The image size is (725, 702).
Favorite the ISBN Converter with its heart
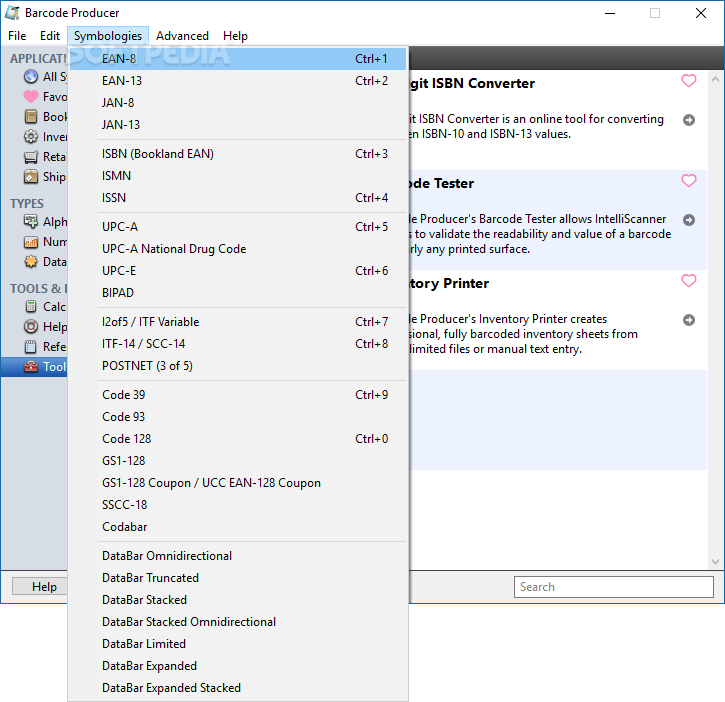[x=688, y=80]
